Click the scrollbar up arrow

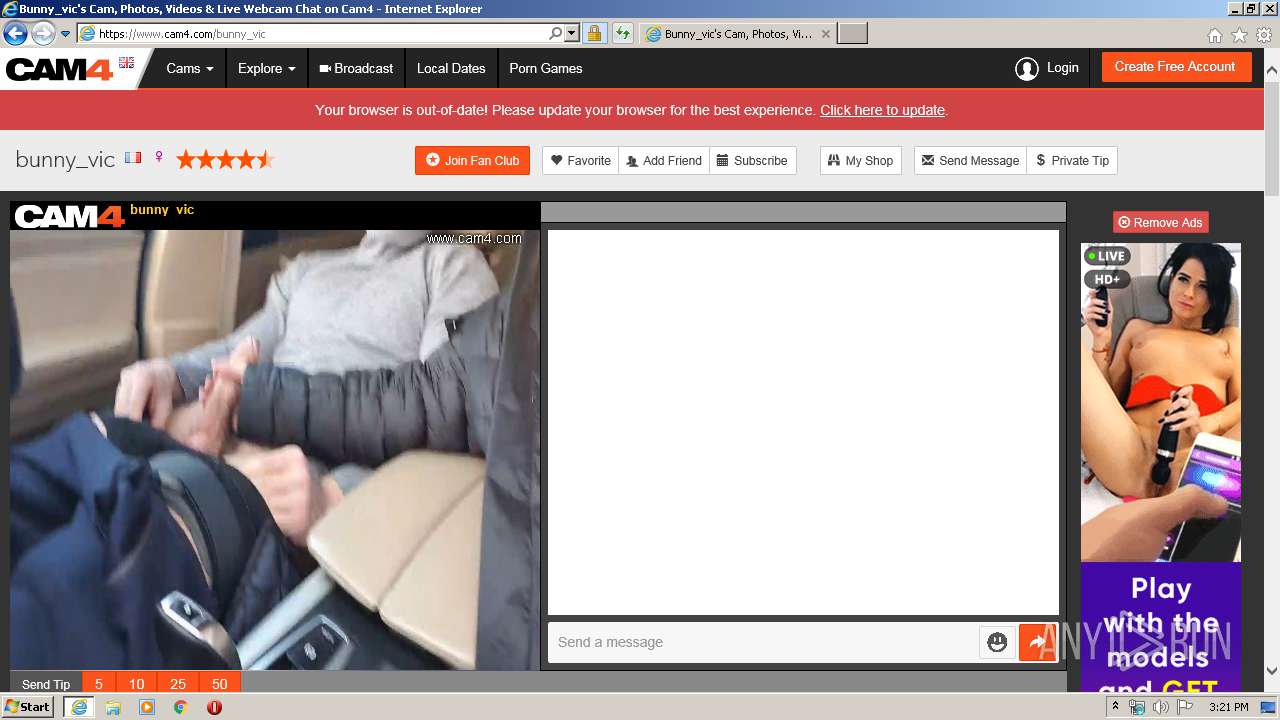pos(1272,71)
